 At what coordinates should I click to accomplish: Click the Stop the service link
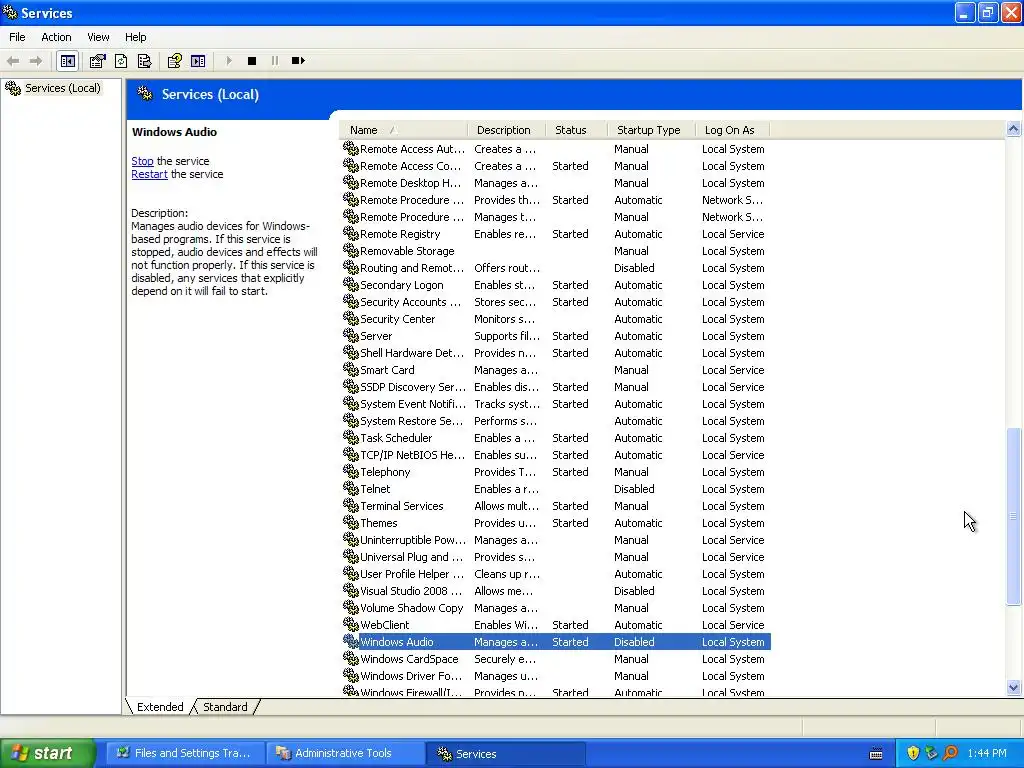(x=142, y=161)
